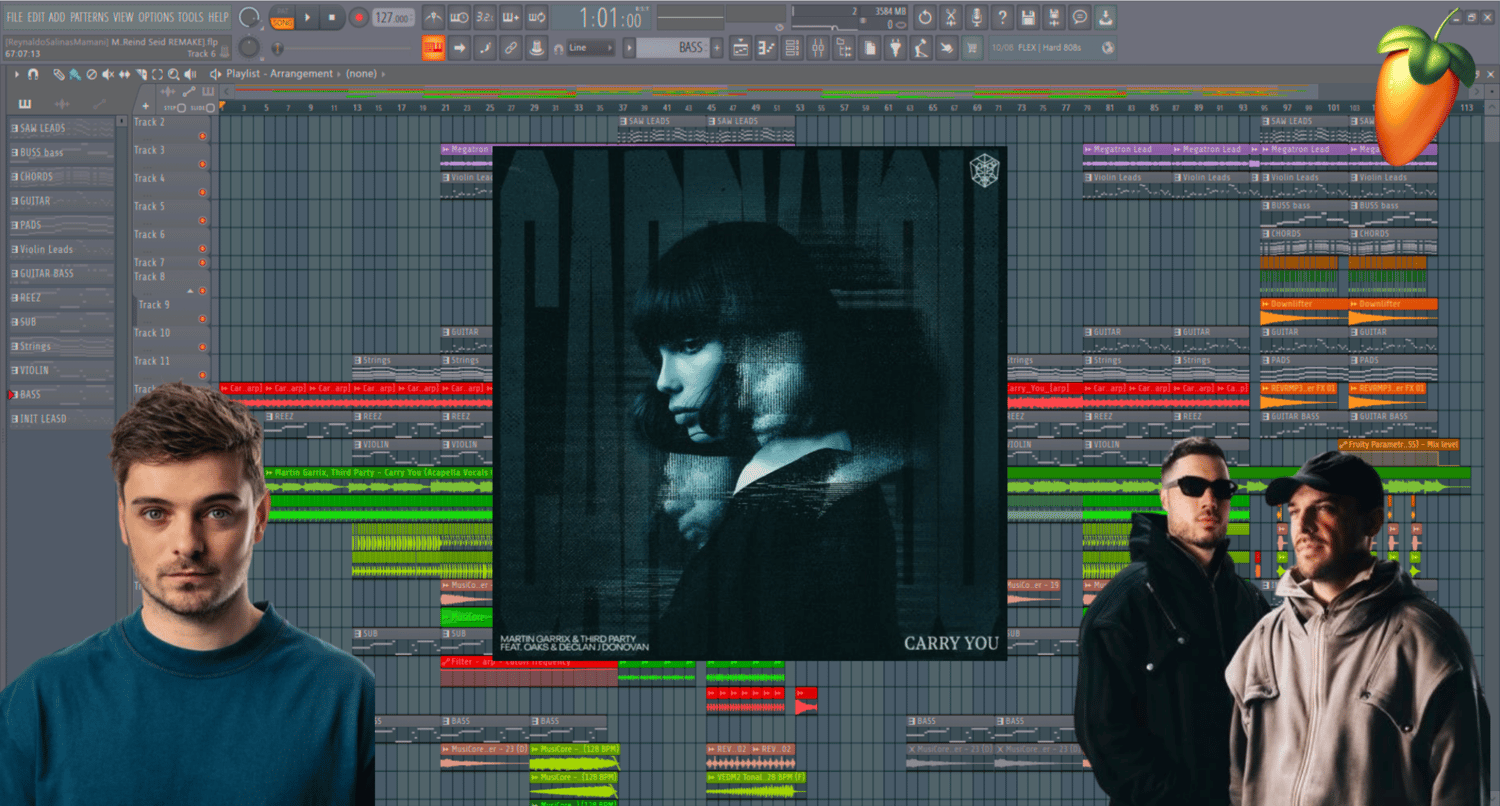
Task: Click the undo history circular arrow icon
Action: [x=925, y=17]
